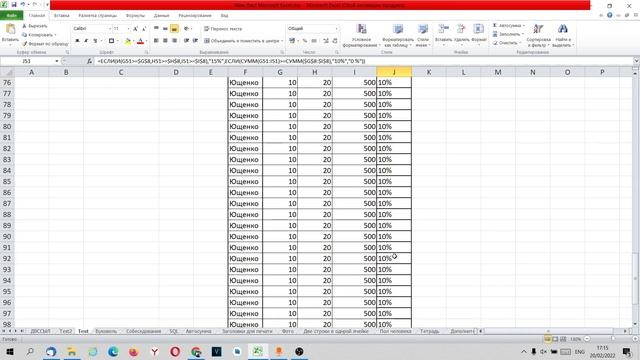Click the comma style icon
The width and height of the screenshot is (640, 360).
pos(314,41)
